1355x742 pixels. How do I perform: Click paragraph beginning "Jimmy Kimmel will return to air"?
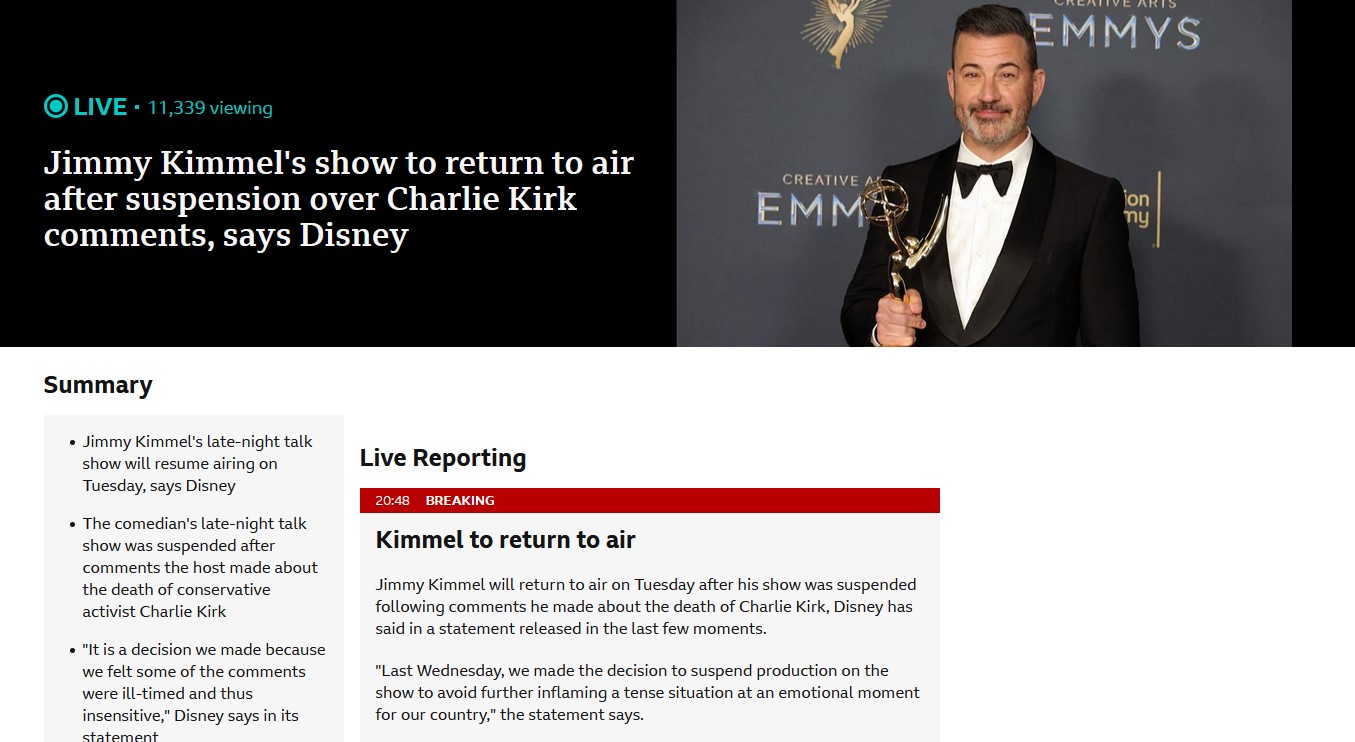coord(647,607)
